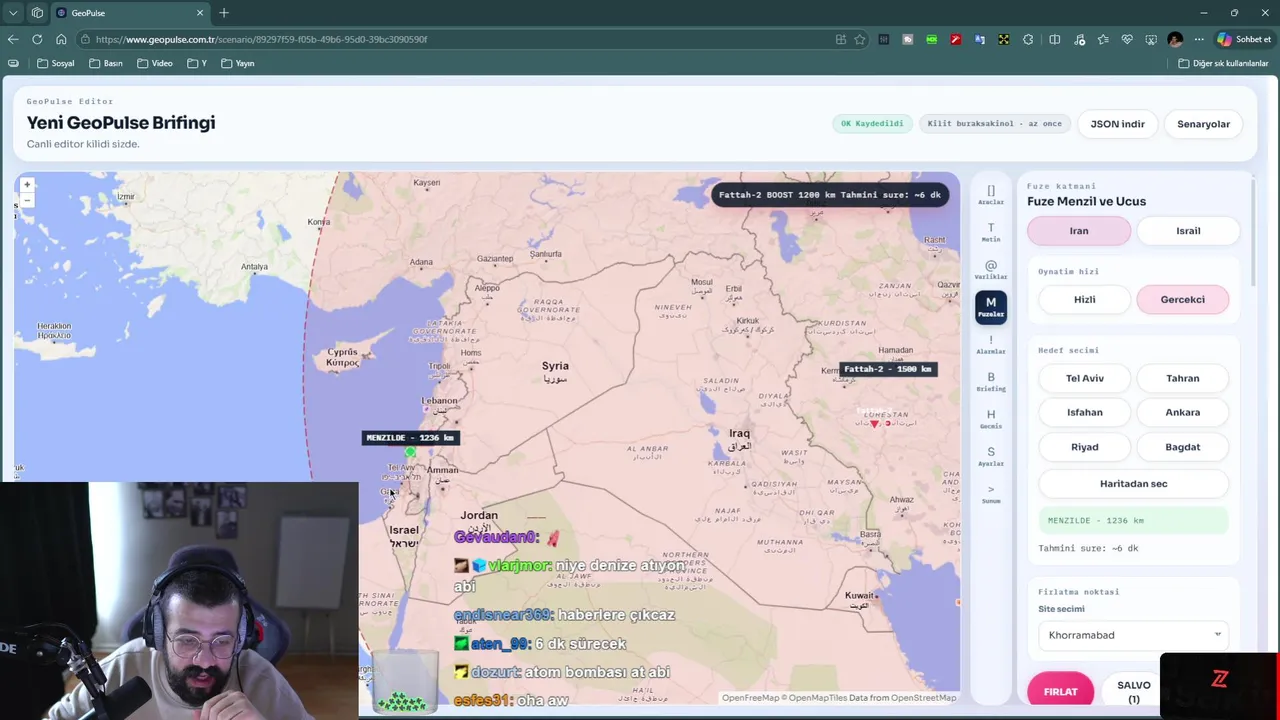1280x720 pixels.
Task: Choose Bagdat as target
Action: click(x=1182, y=447)
